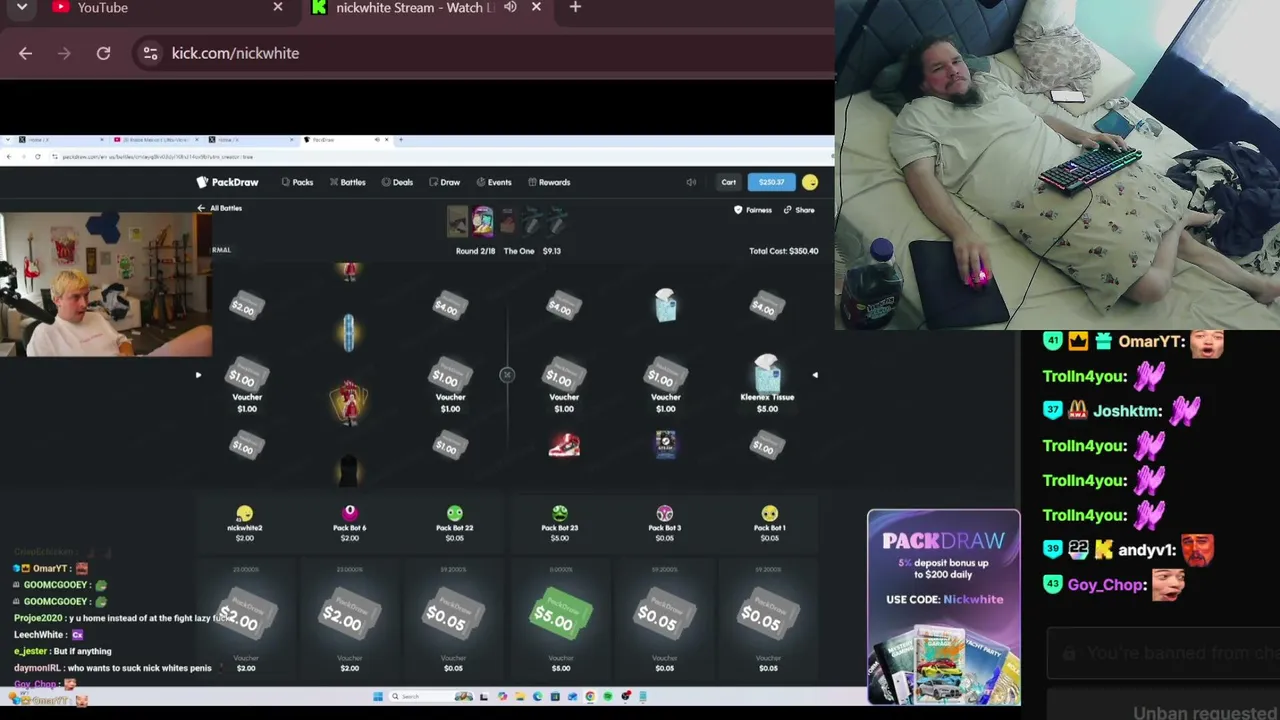Click the PackDraw promo banner
Viewport: 1280px width, 720px height.
click(x=944, y=607)
